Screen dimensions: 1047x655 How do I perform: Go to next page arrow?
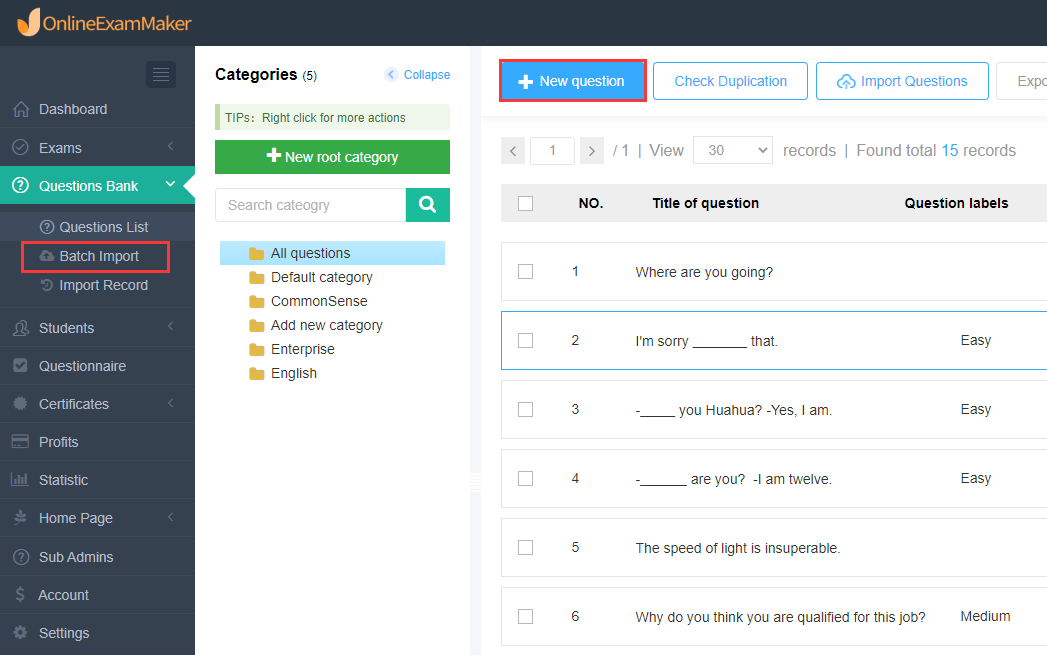click(x=592, y=151)
